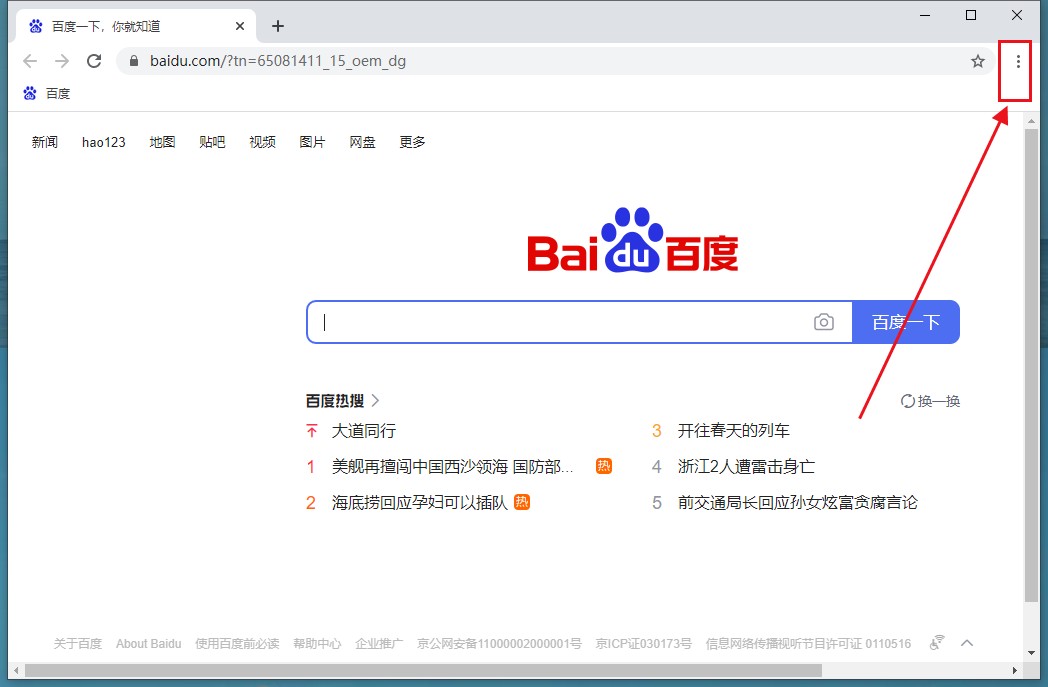Click the accessibility icon in footer

click(937, 642)
